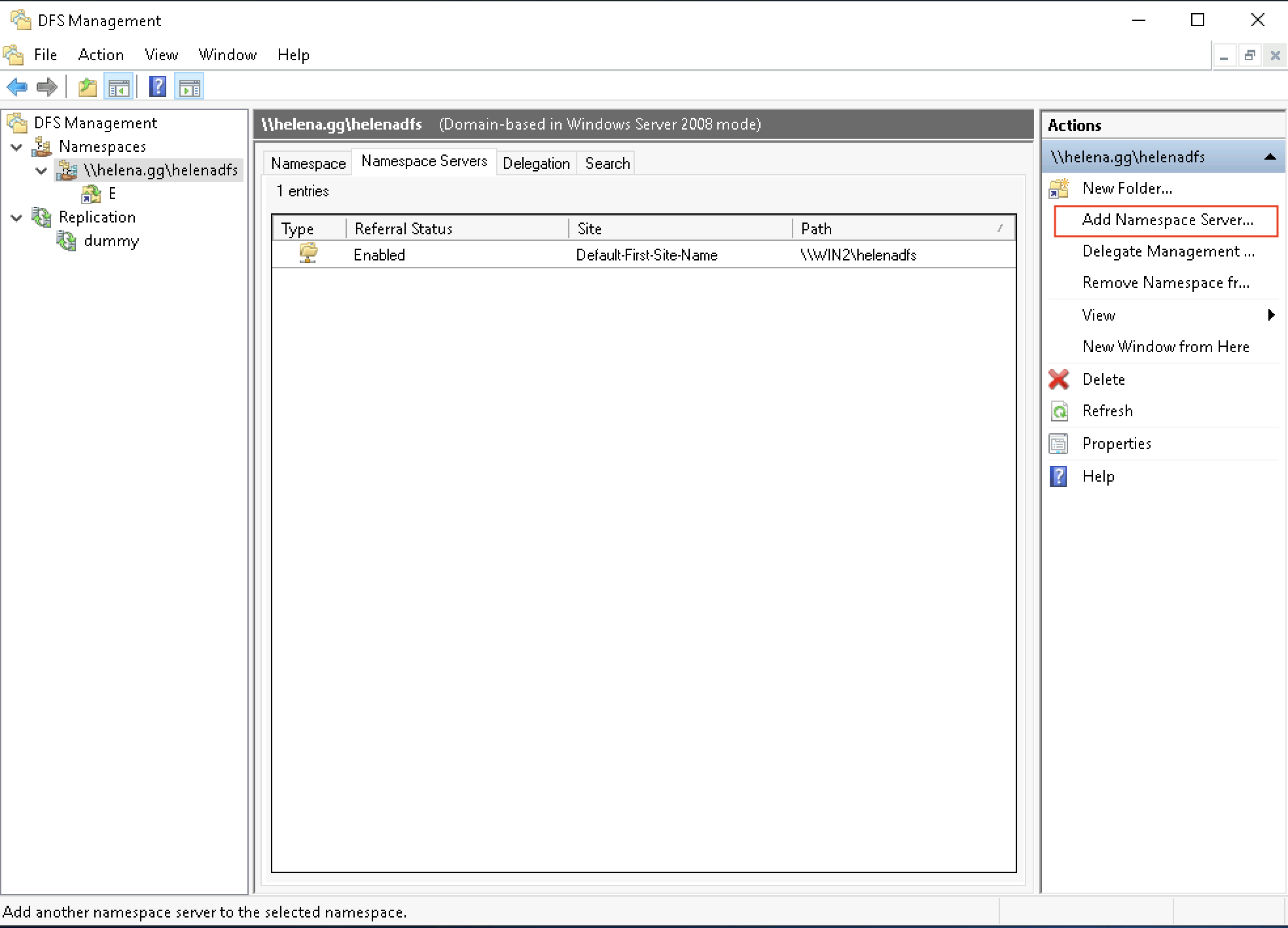Collapse the Replication tree node
1288x928 pixels.
(x=17, y=218)
